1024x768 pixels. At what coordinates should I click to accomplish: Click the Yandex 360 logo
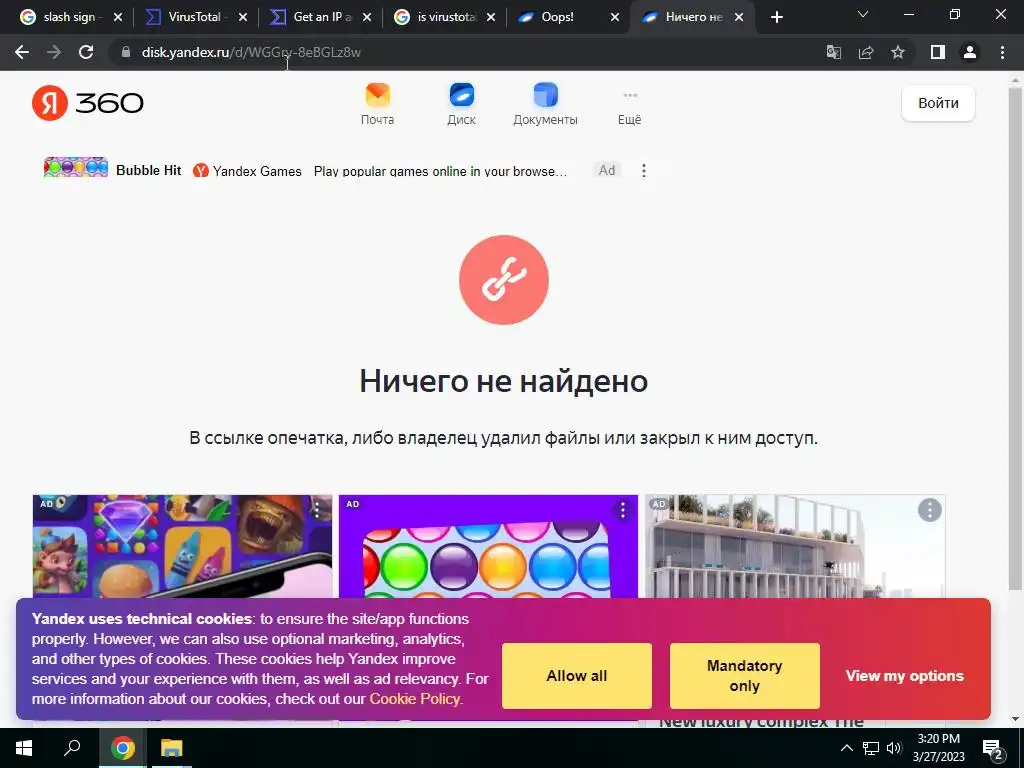(x=88, y=103)
